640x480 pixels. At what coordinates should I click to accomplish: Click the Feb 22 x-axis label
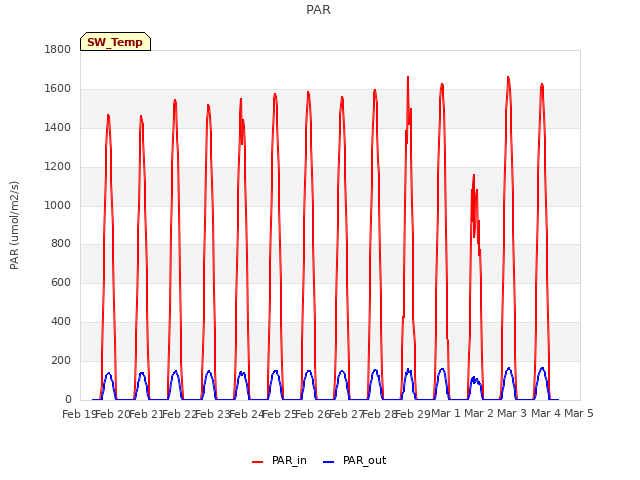[x=179, y=414]
